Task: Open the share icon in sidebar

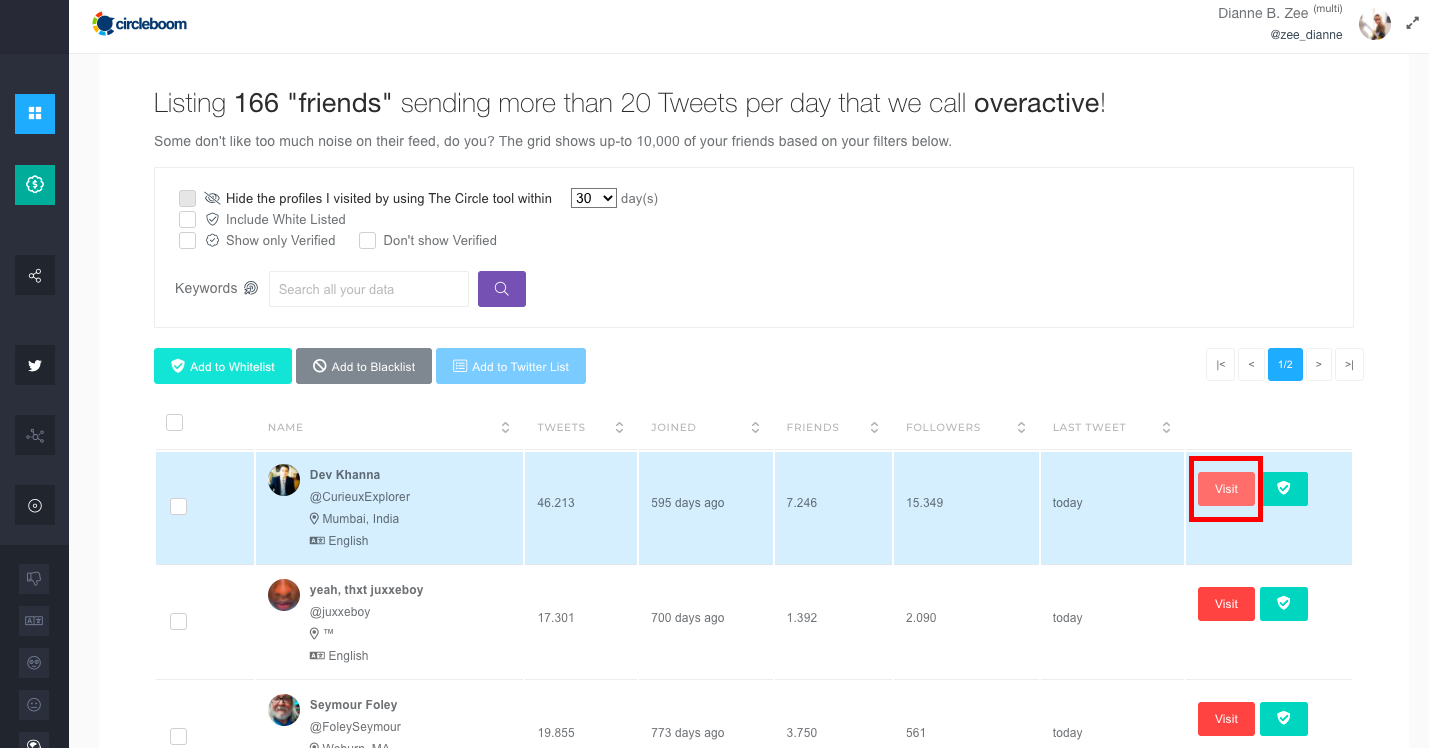Action: pyautogui.click(x=35, y=275)
